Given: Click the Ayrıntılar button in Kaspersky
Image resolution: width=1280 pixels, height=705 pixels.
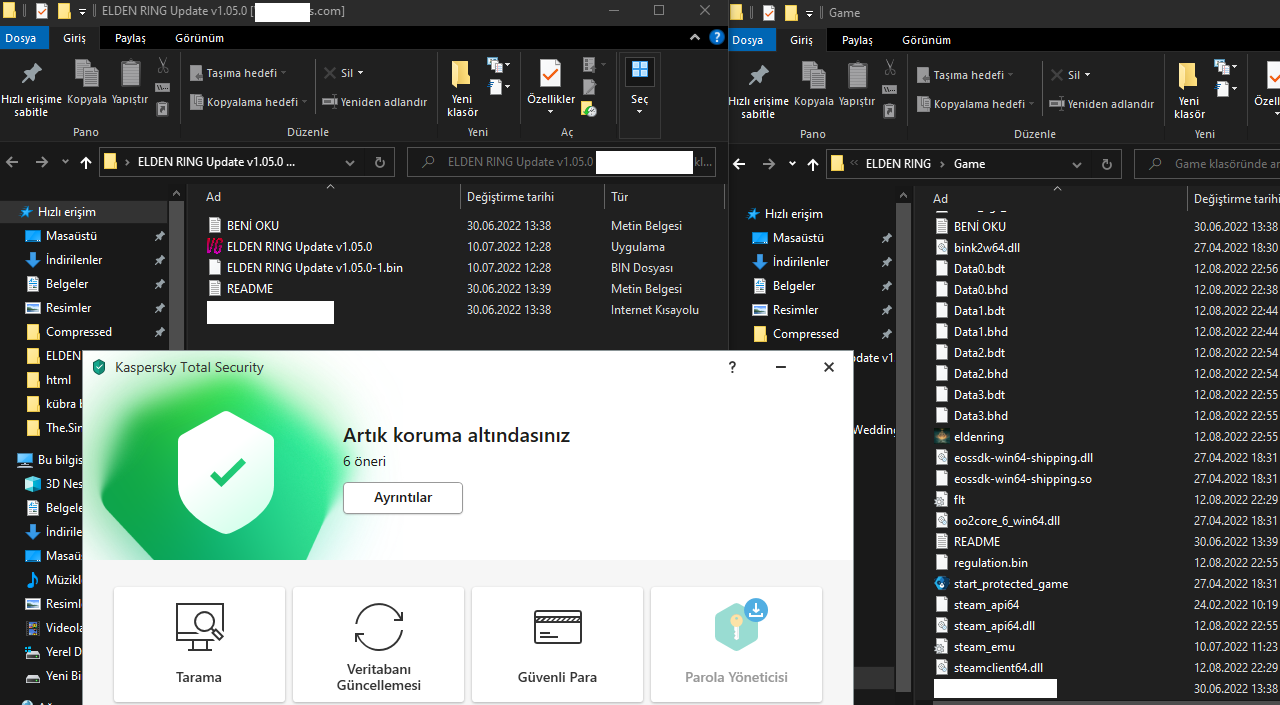Looking at the screenshot, I should tap(403, 497).
